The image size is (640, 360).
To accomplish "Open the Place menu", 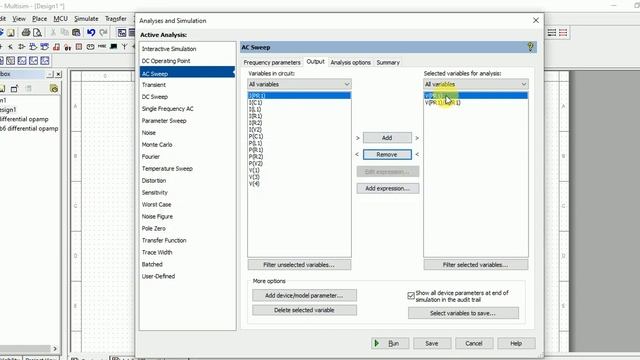I will point(40,19).
